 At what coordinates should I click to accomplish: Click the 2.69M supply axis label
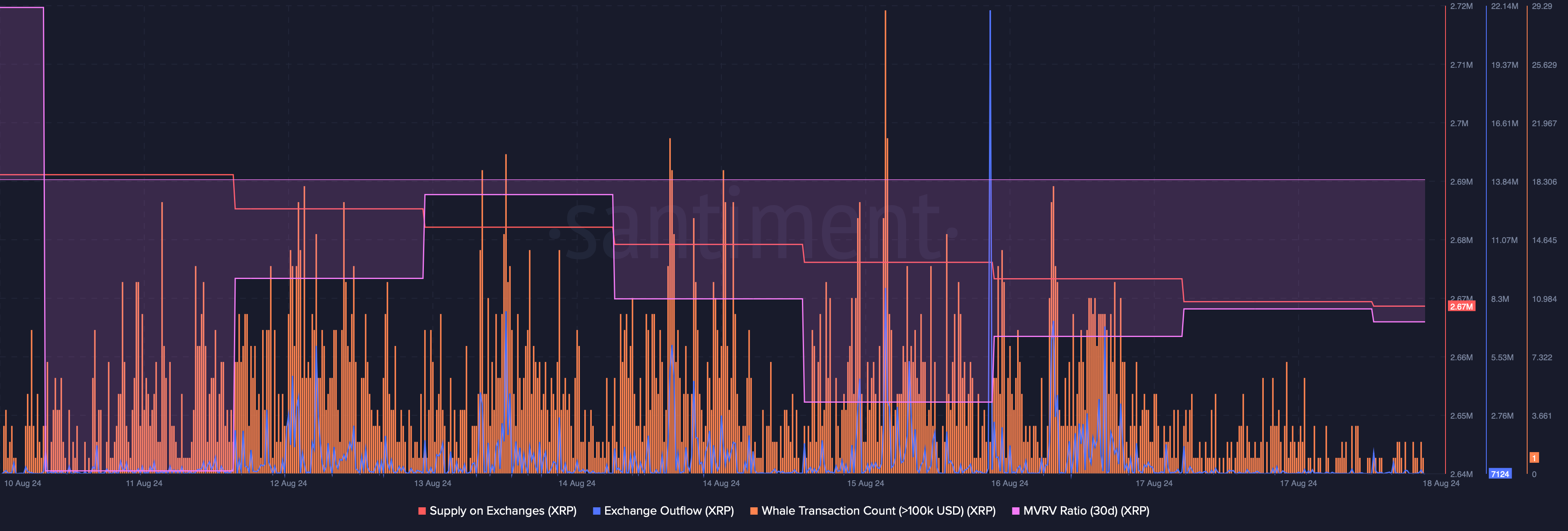coord(1461,182)
